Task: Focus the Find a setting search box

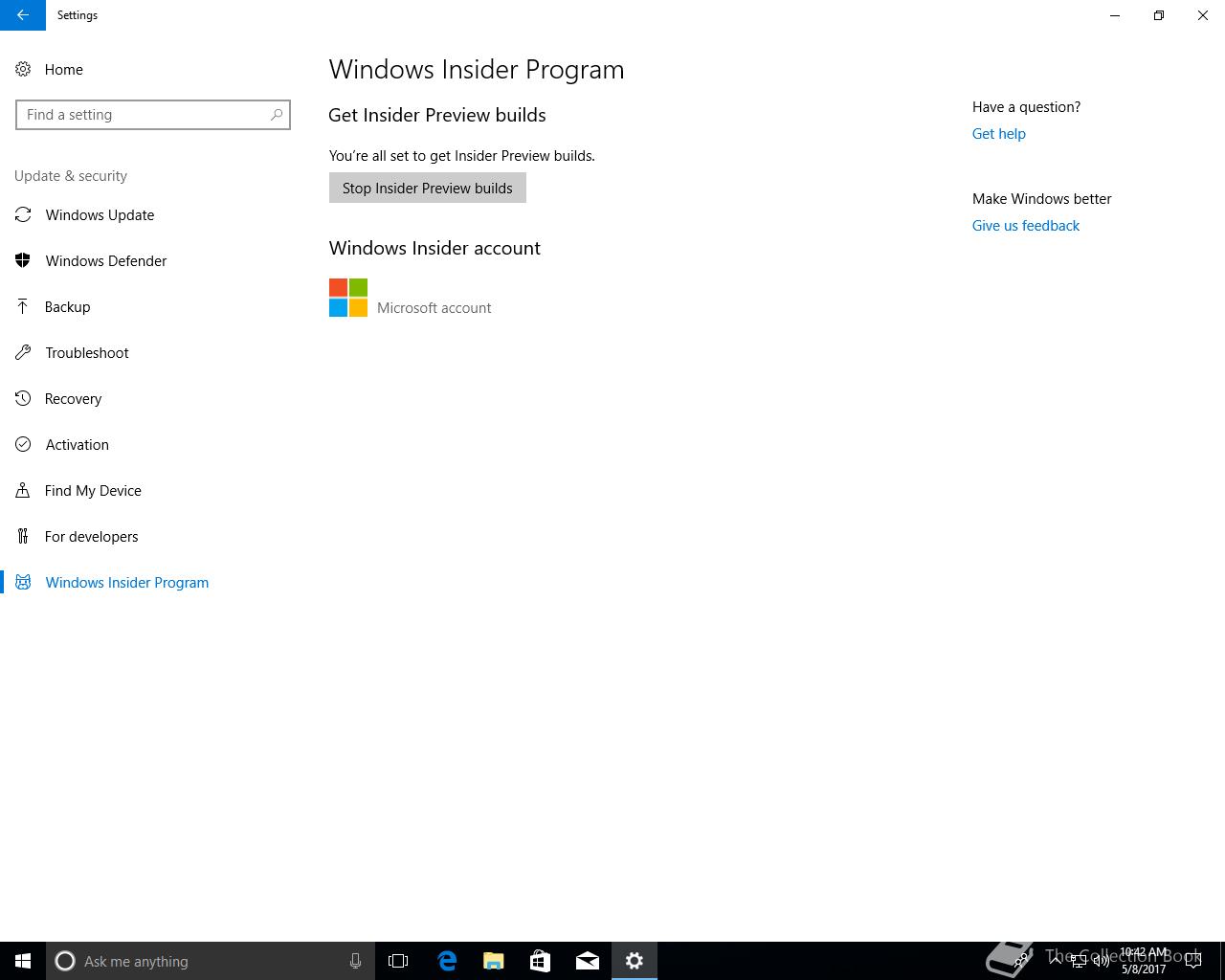Action: pyautogui.click(x=153, y=115)
